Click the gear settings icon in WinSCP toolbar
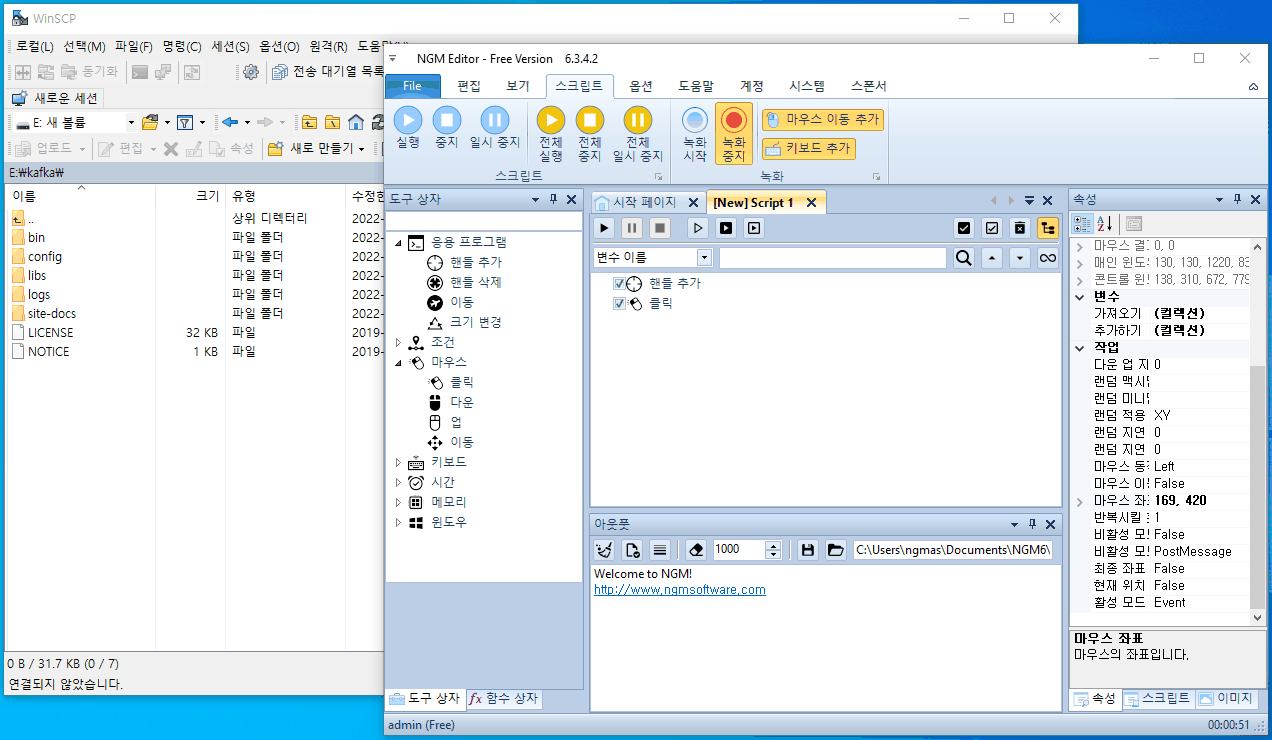This screenshot has height=740, width=1272. (251, 72)
